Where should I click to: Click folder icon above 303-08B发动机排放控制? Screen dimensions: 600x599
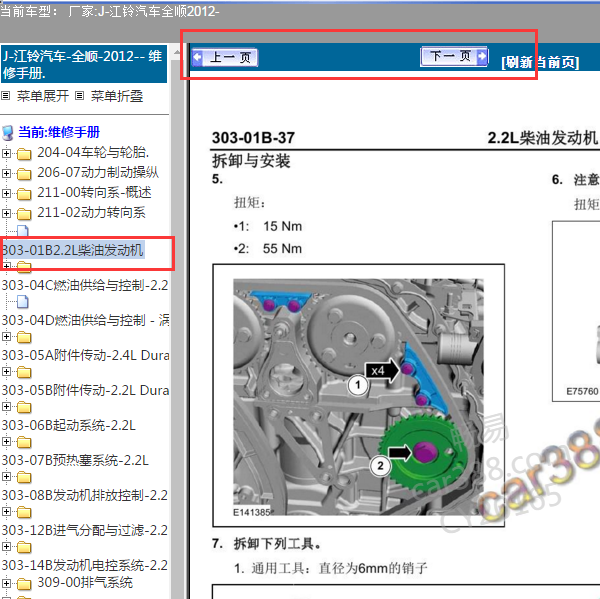24,477
